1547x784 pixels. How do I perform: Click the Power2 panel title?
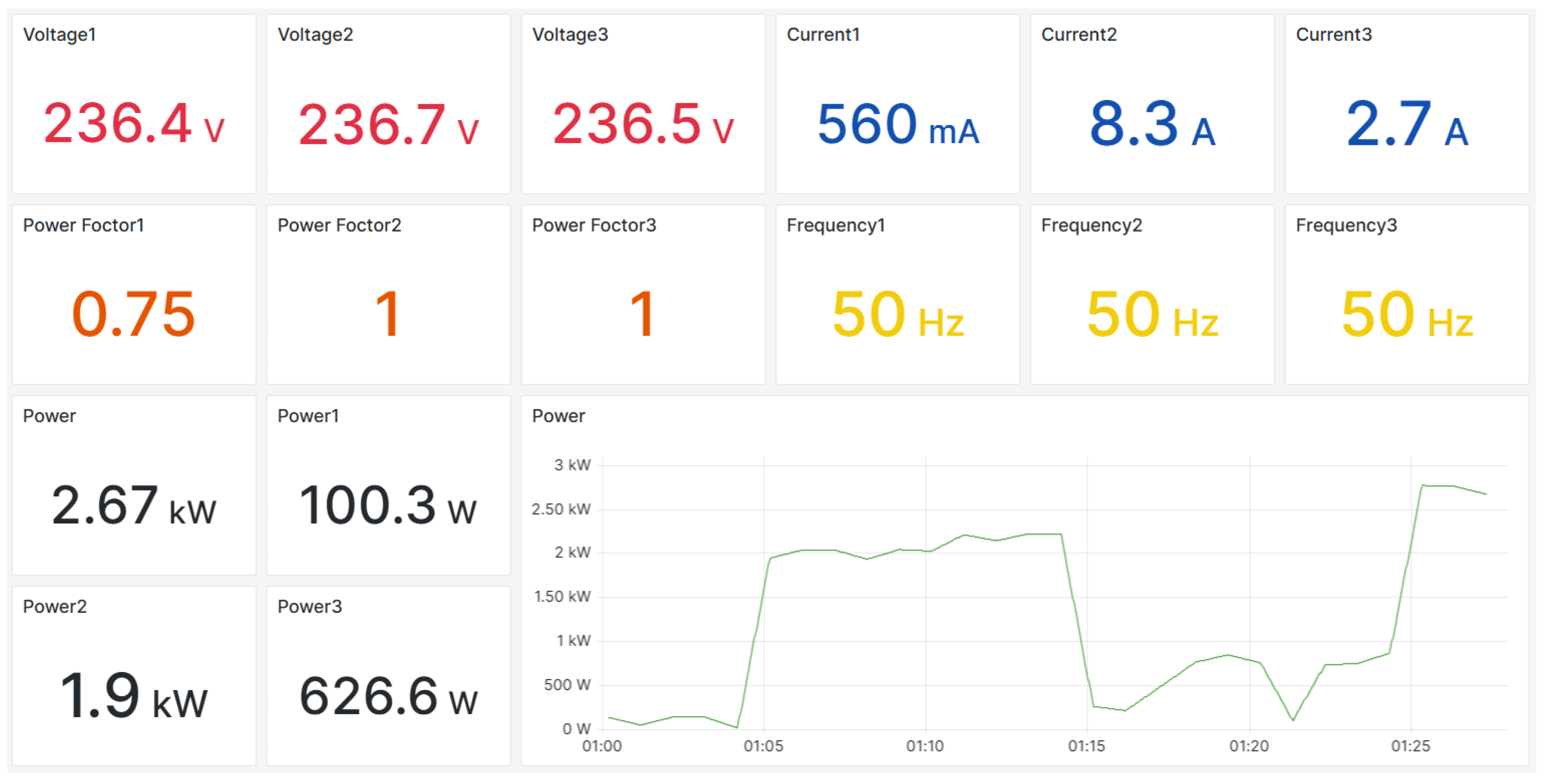coord(55,606)
